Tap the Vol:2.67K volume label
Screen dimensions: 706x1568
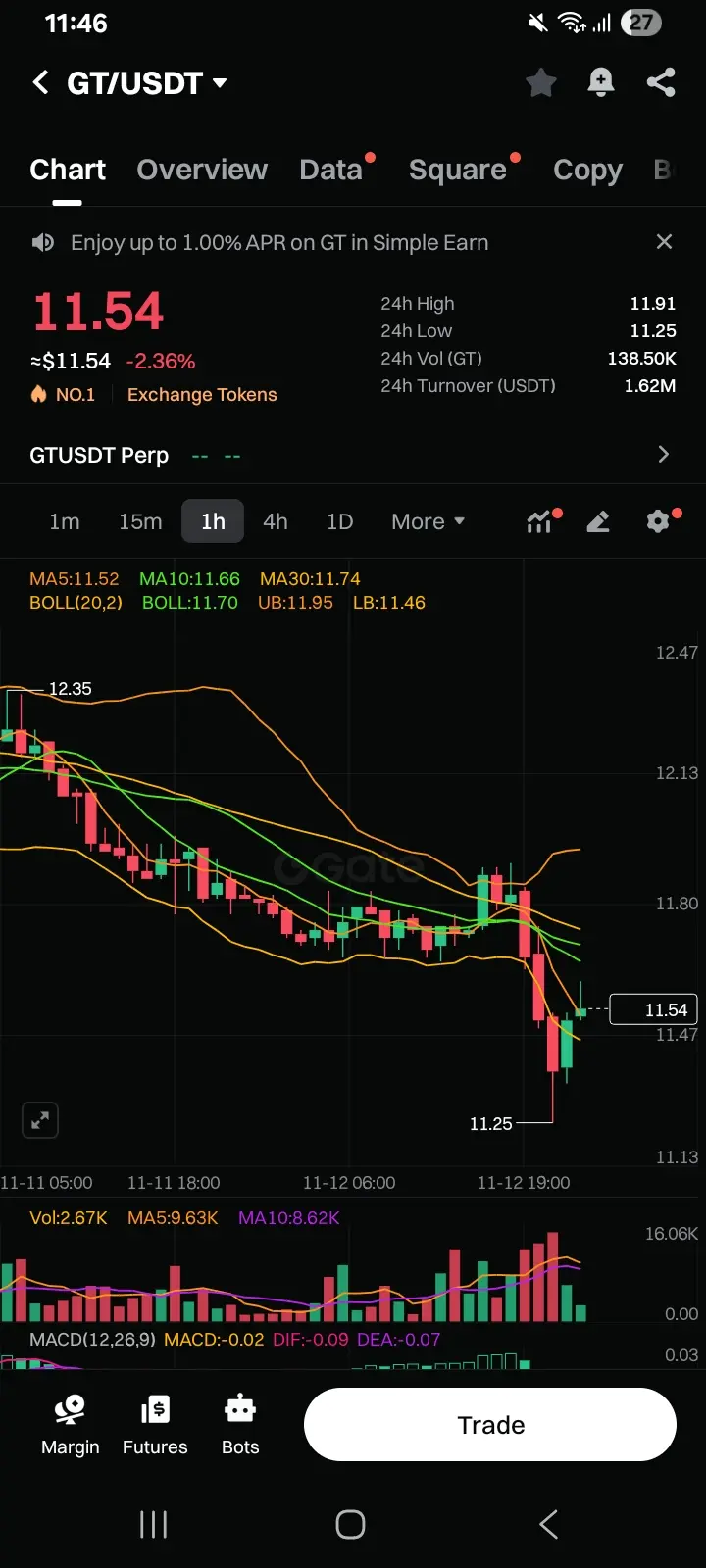(x=69, y=1217)
